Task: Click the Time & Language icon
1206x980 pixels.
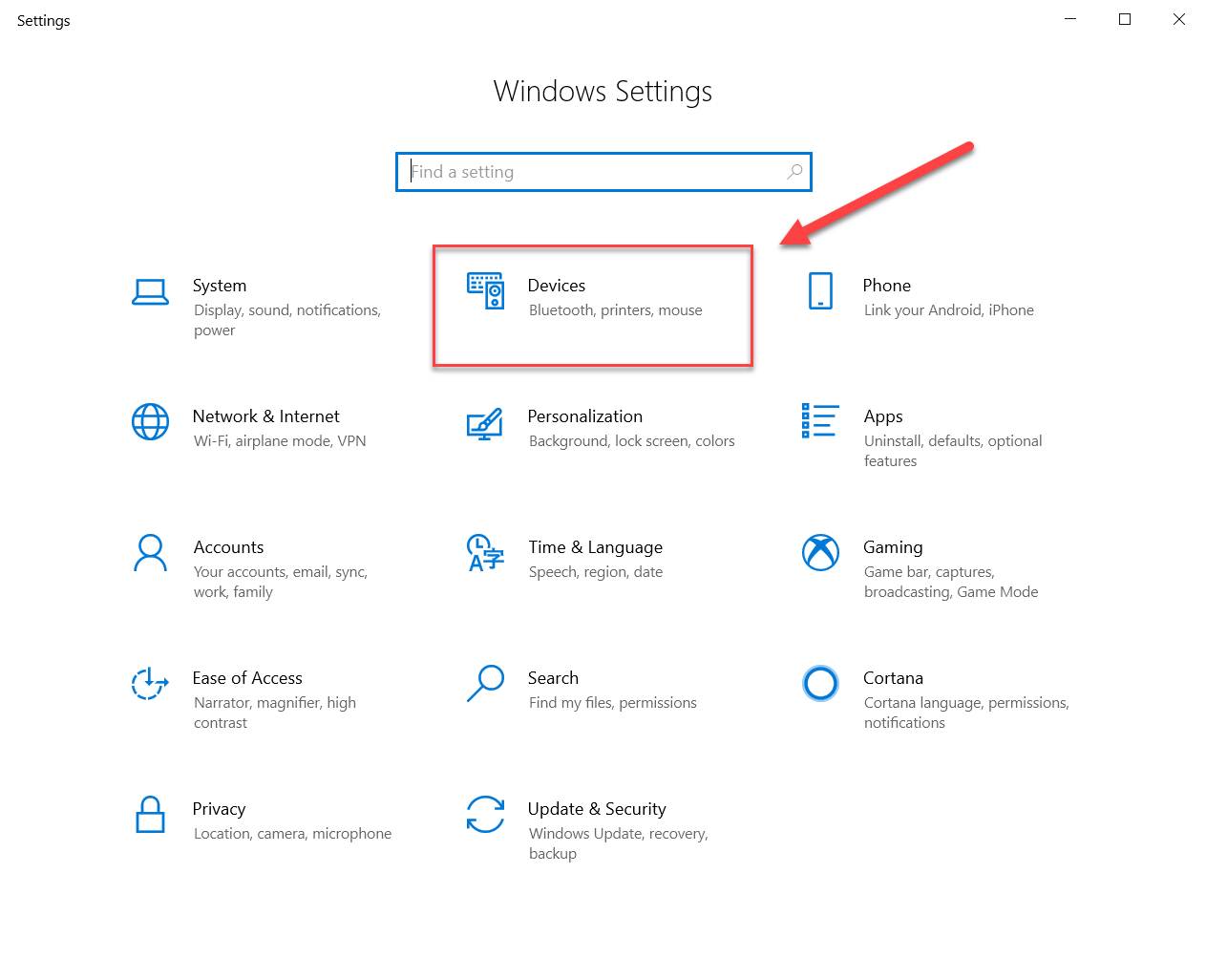Action: pyautogui.click(x=485, y=553)
